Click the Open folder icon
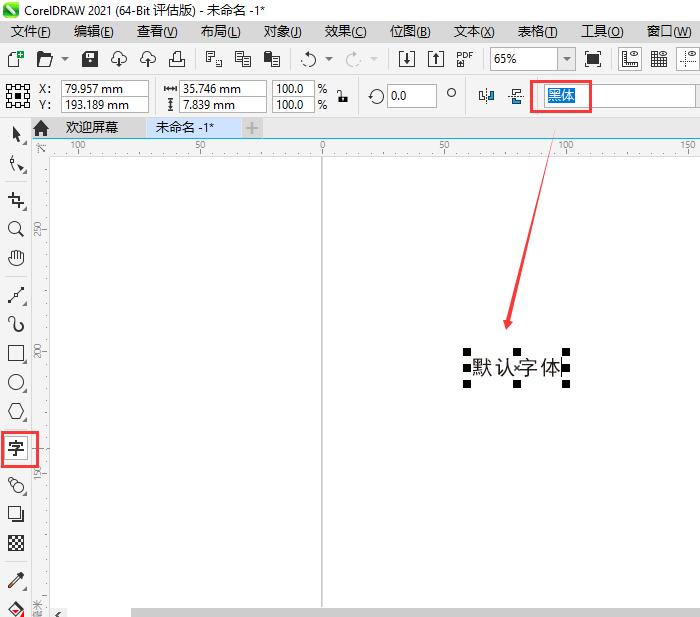 coord(45,58)
